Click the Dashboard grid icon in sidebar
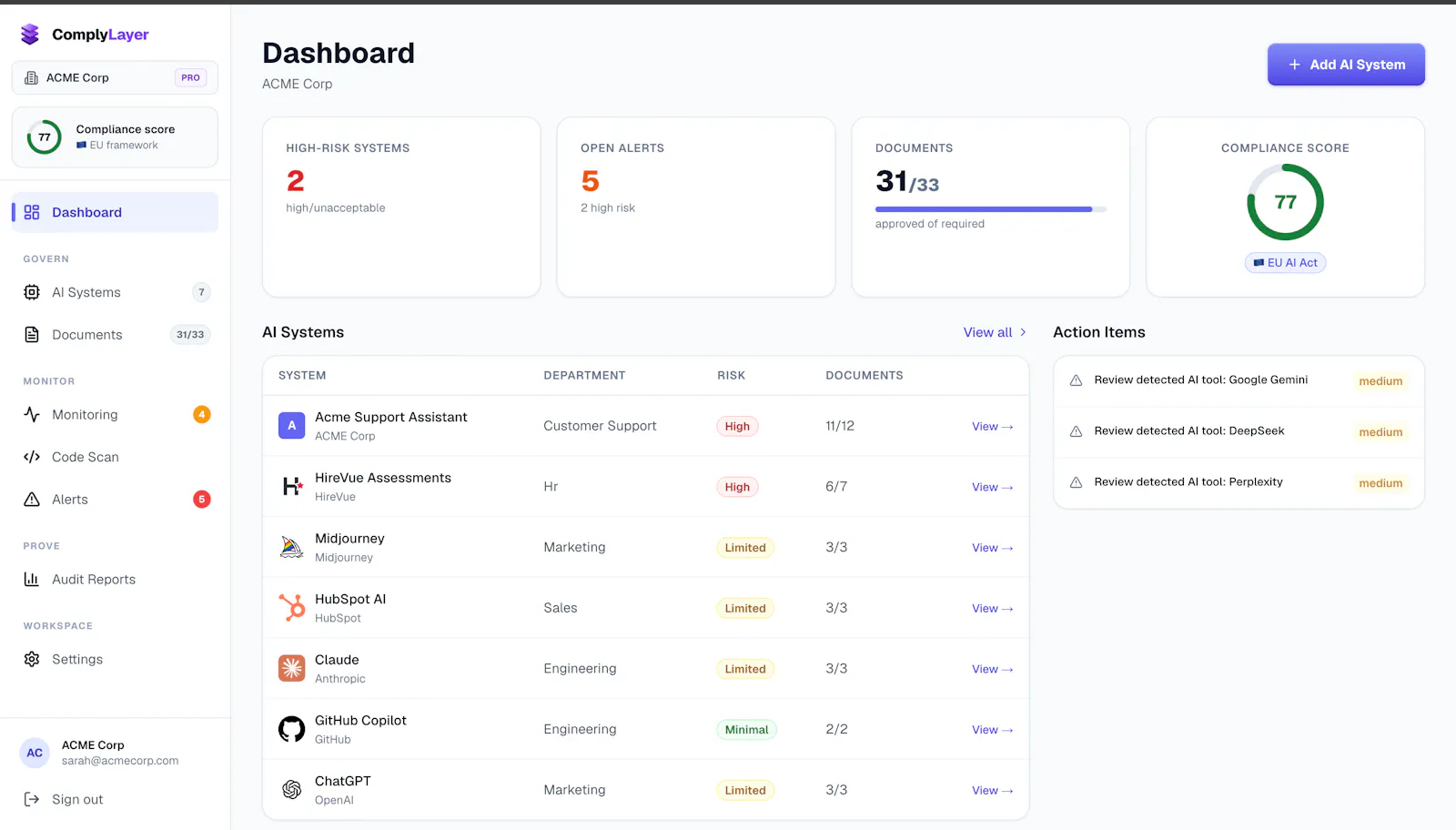The width and height of the screenshot is (1456, 830). 32,212
